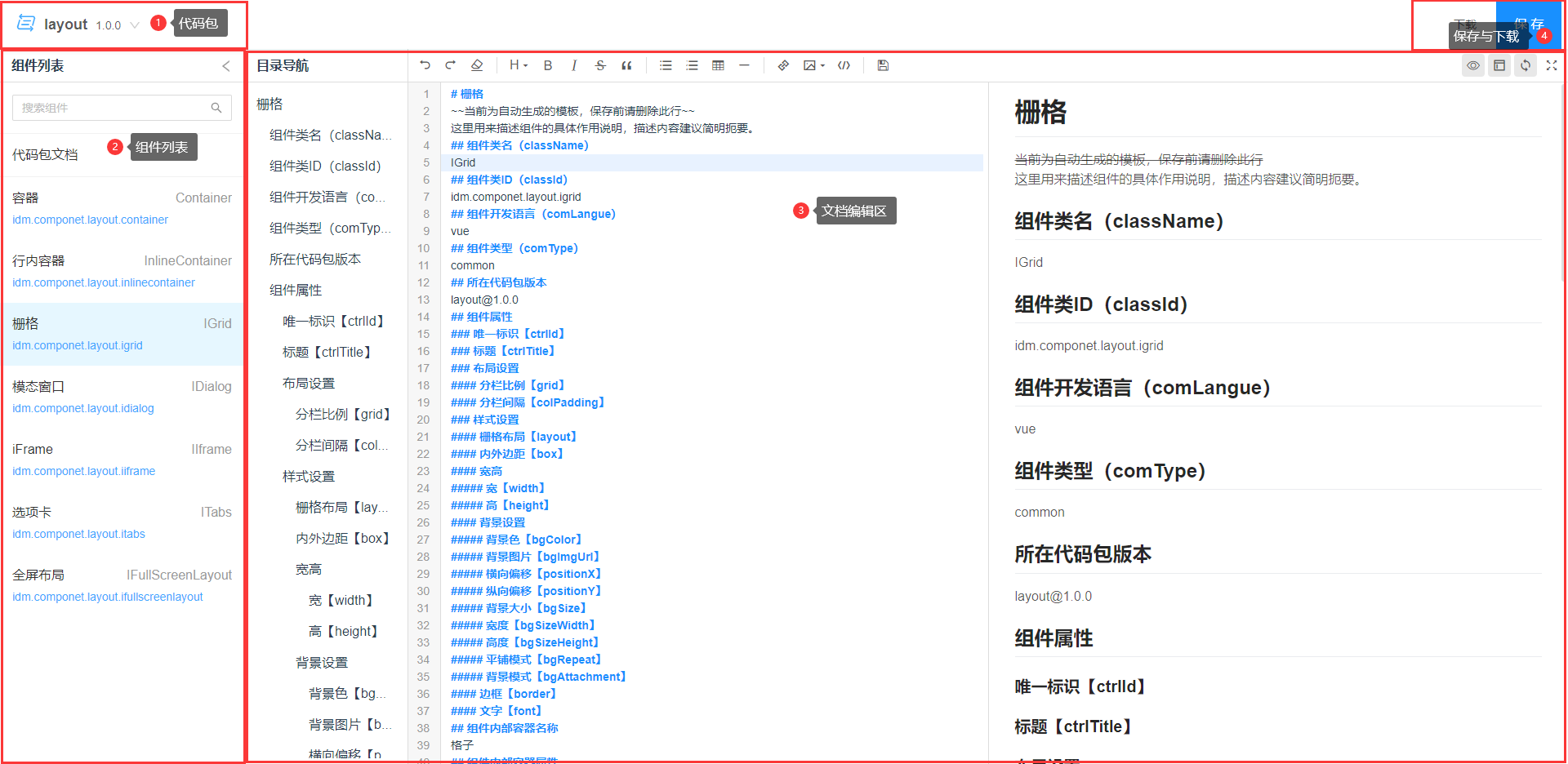Collapse the 组件列表 panel with chevron
Screen dimensions: 1568x764
[226, 66]
